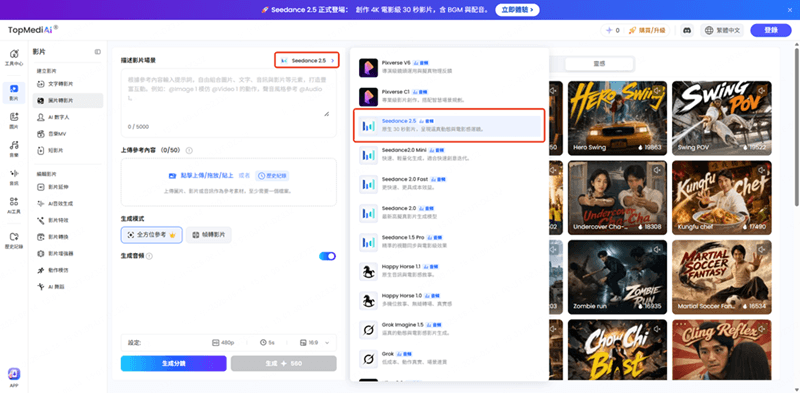This screenshot has width=800, height=393.
Task: Choose the Grok model option
Action: (449, 359)
